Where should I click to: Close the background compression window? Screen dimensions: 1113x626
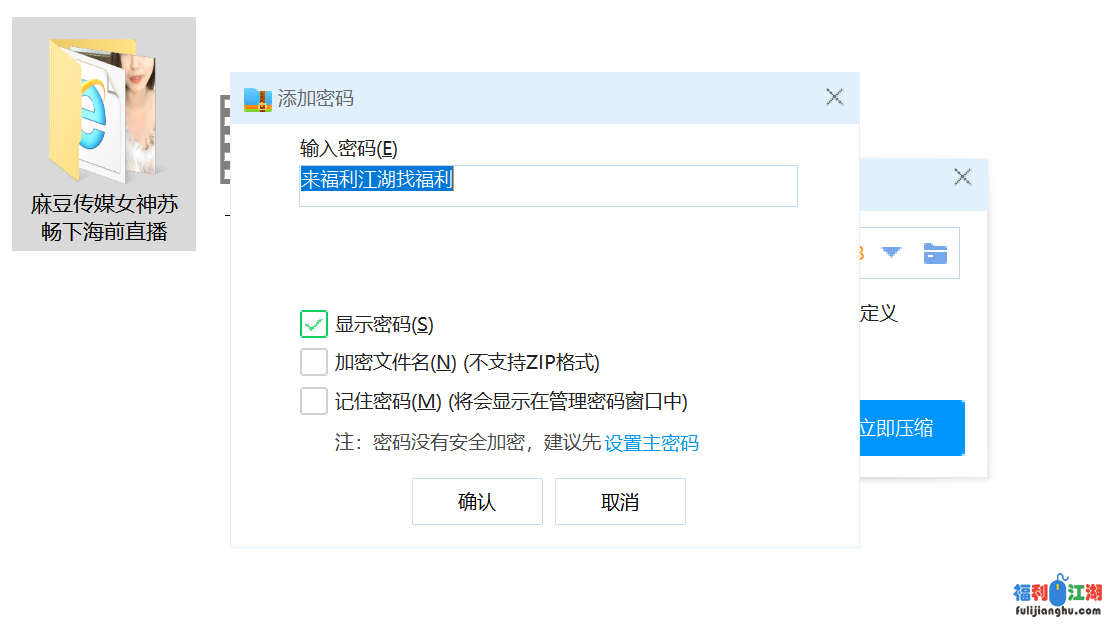(962, 177)
